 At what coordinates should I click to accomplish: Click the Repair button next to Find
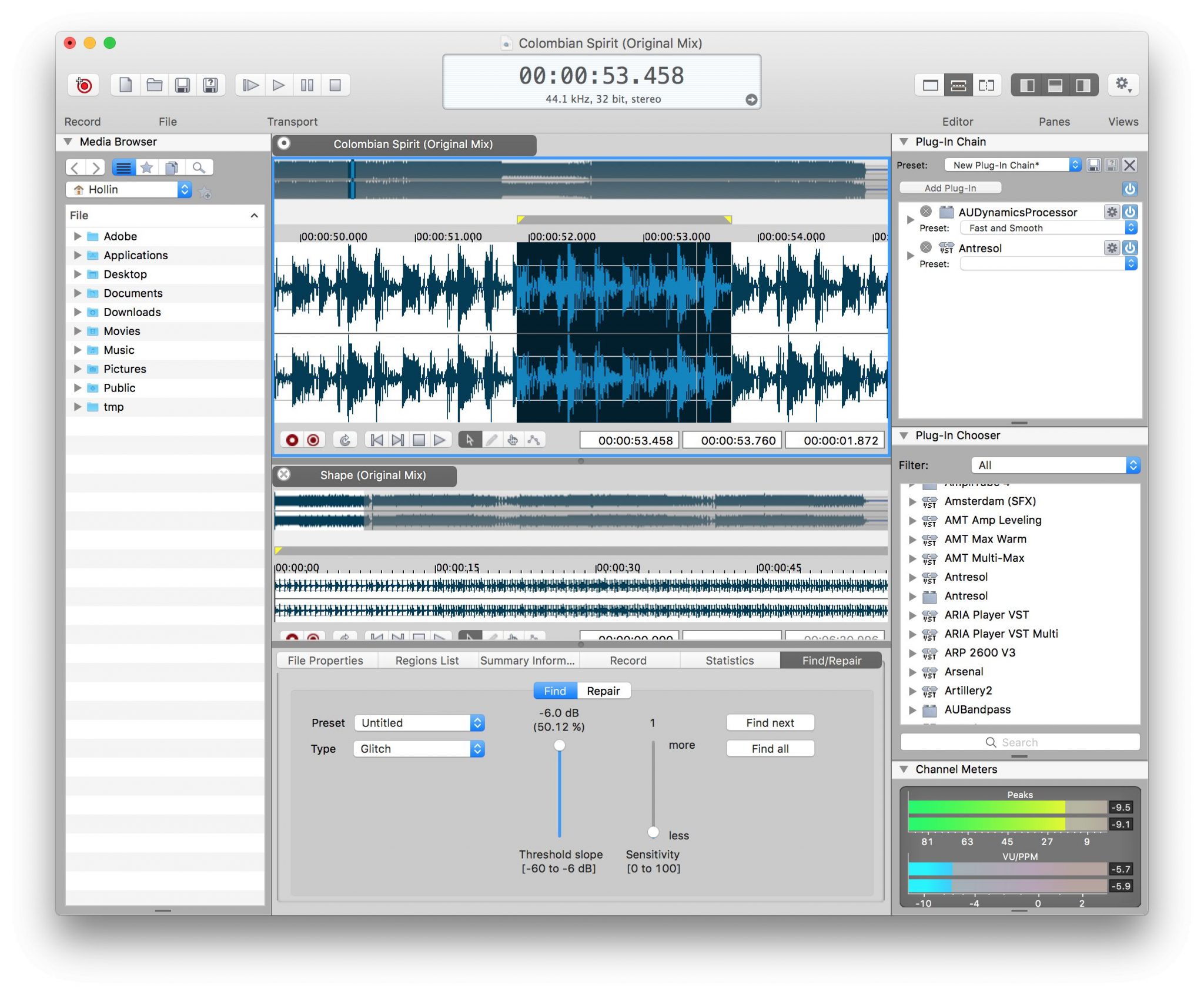click(x=605, y=691)
